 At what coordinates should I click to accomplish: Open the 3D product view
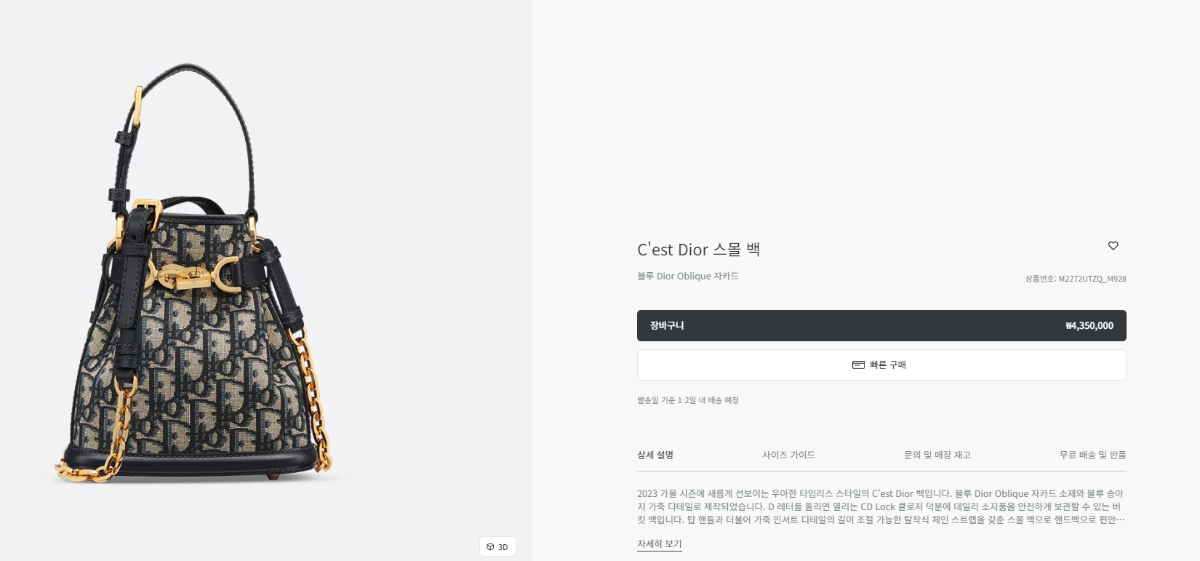[497, 547]
